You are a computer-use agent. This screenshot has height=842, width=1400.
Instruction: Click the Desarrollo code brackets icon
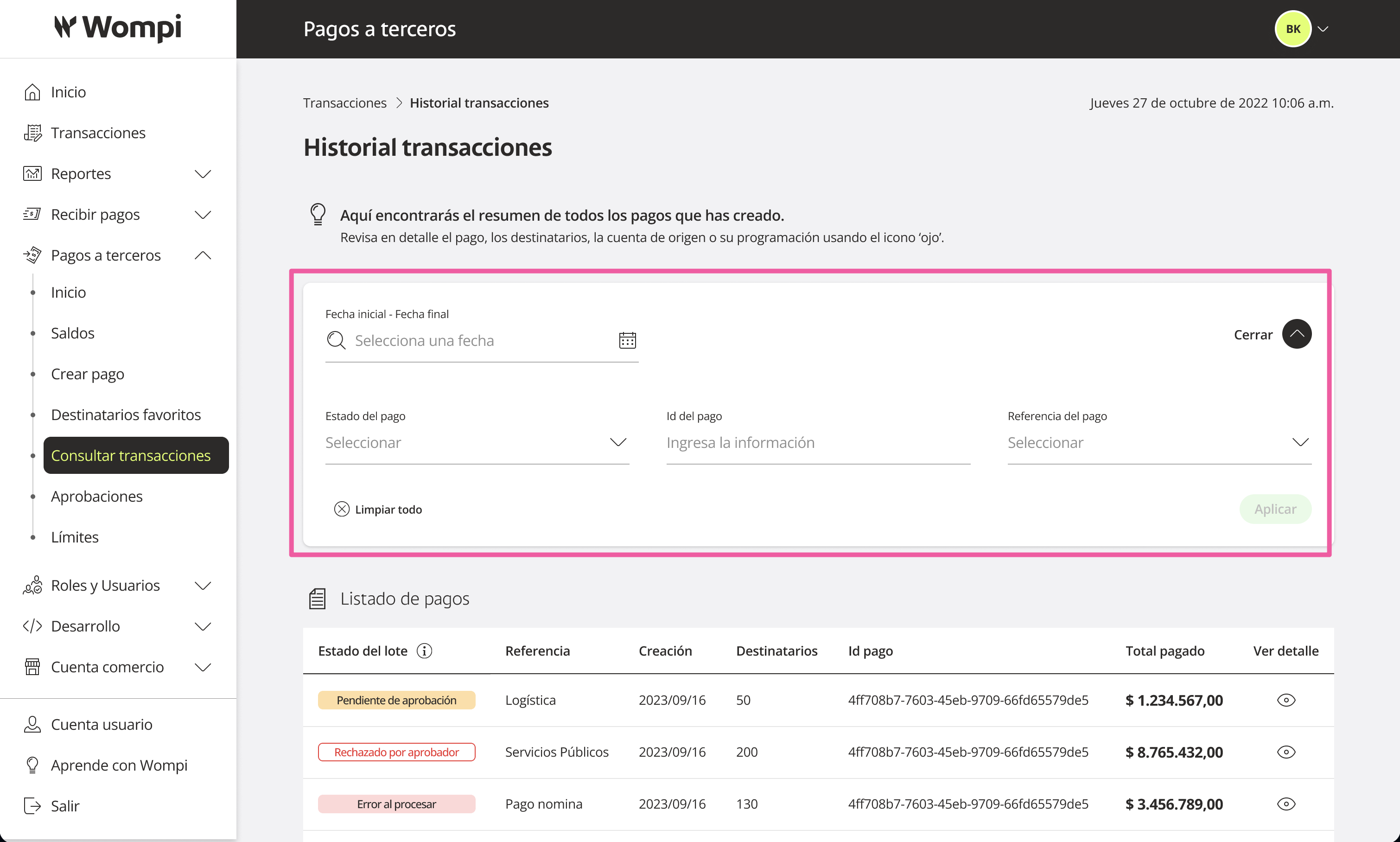(x=32, y=626)
